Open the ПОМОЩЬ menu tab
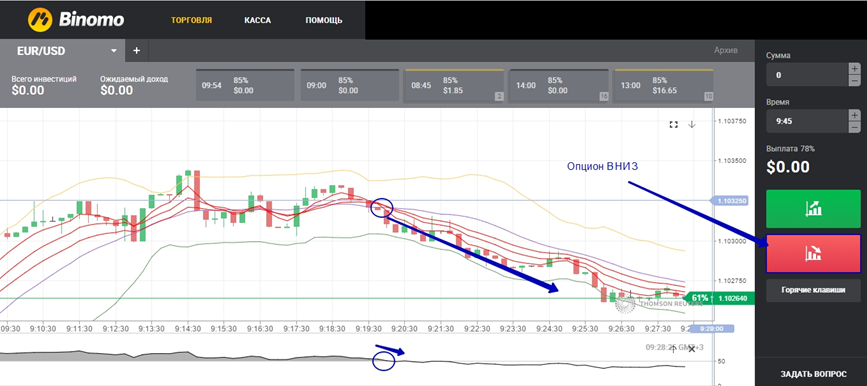 pos(323,20)
